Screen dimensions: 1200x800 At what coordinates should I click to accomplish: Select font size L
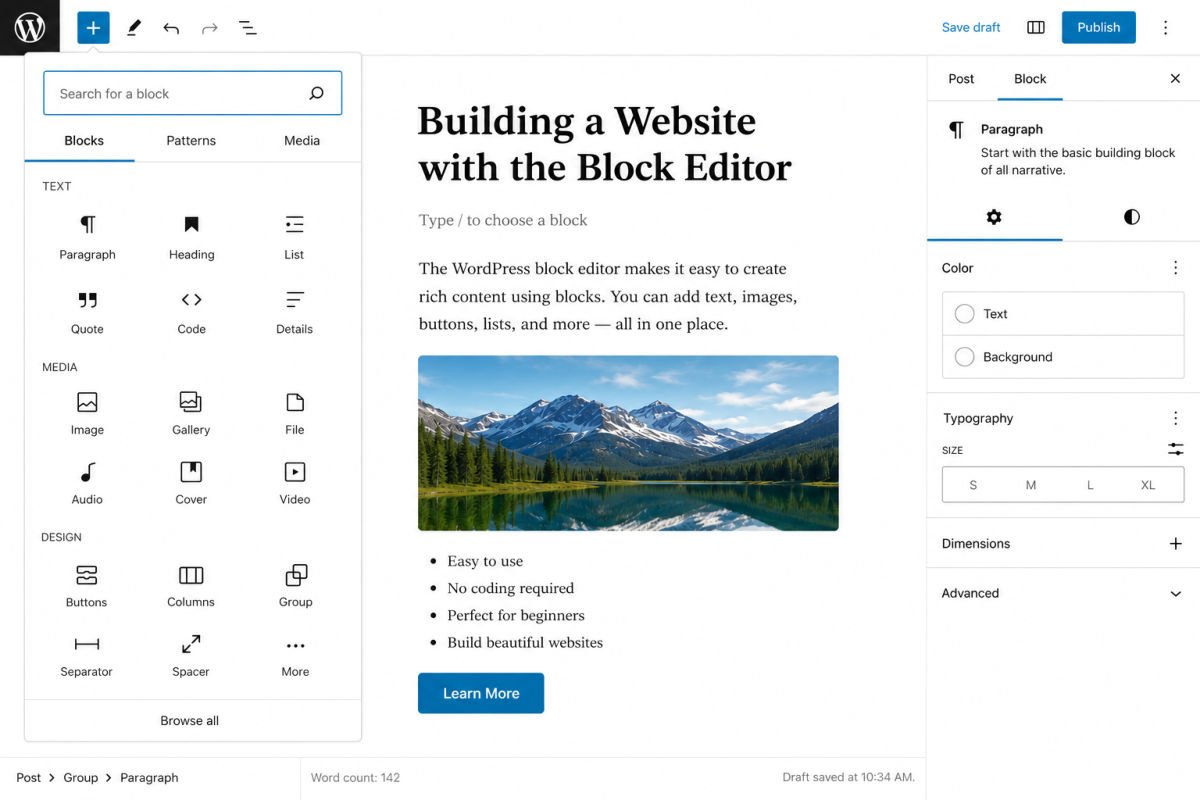click(x=1090, y=485)
